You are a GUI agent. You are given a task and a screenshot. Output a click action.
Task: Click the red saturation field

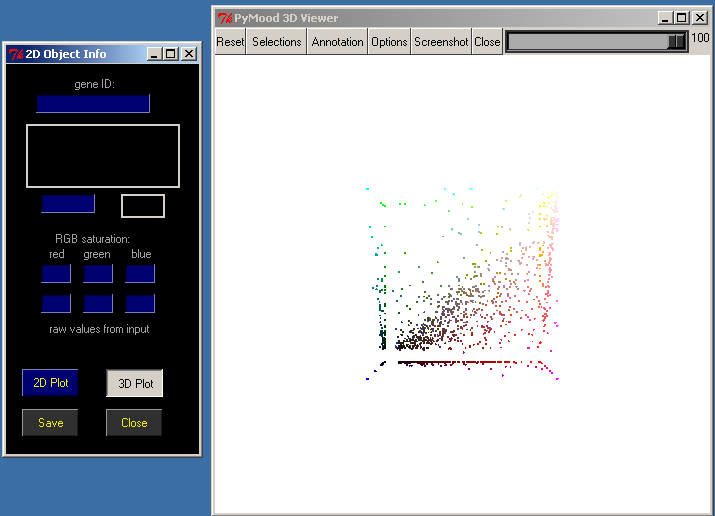(56, 273)
